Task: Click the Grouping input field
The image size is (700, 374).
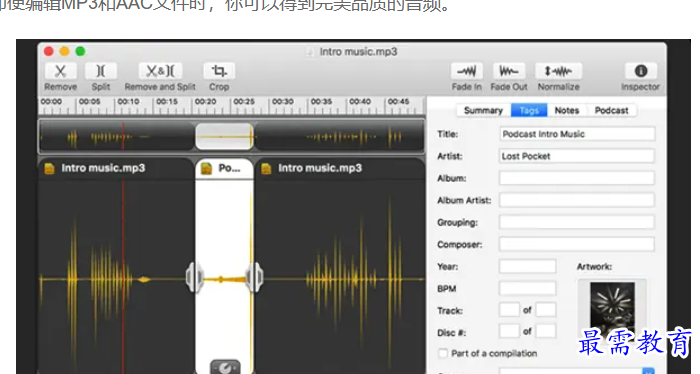Action: (577, 222)
